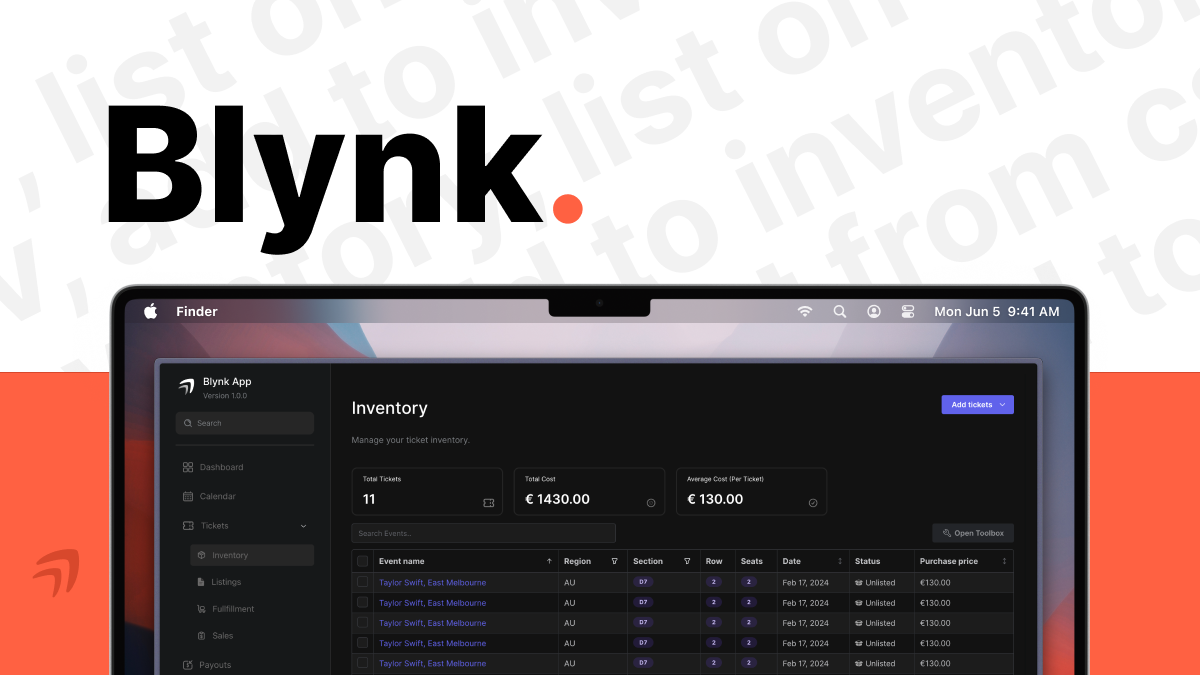Click the Total Tickets value 11

[x=369, y=499]
